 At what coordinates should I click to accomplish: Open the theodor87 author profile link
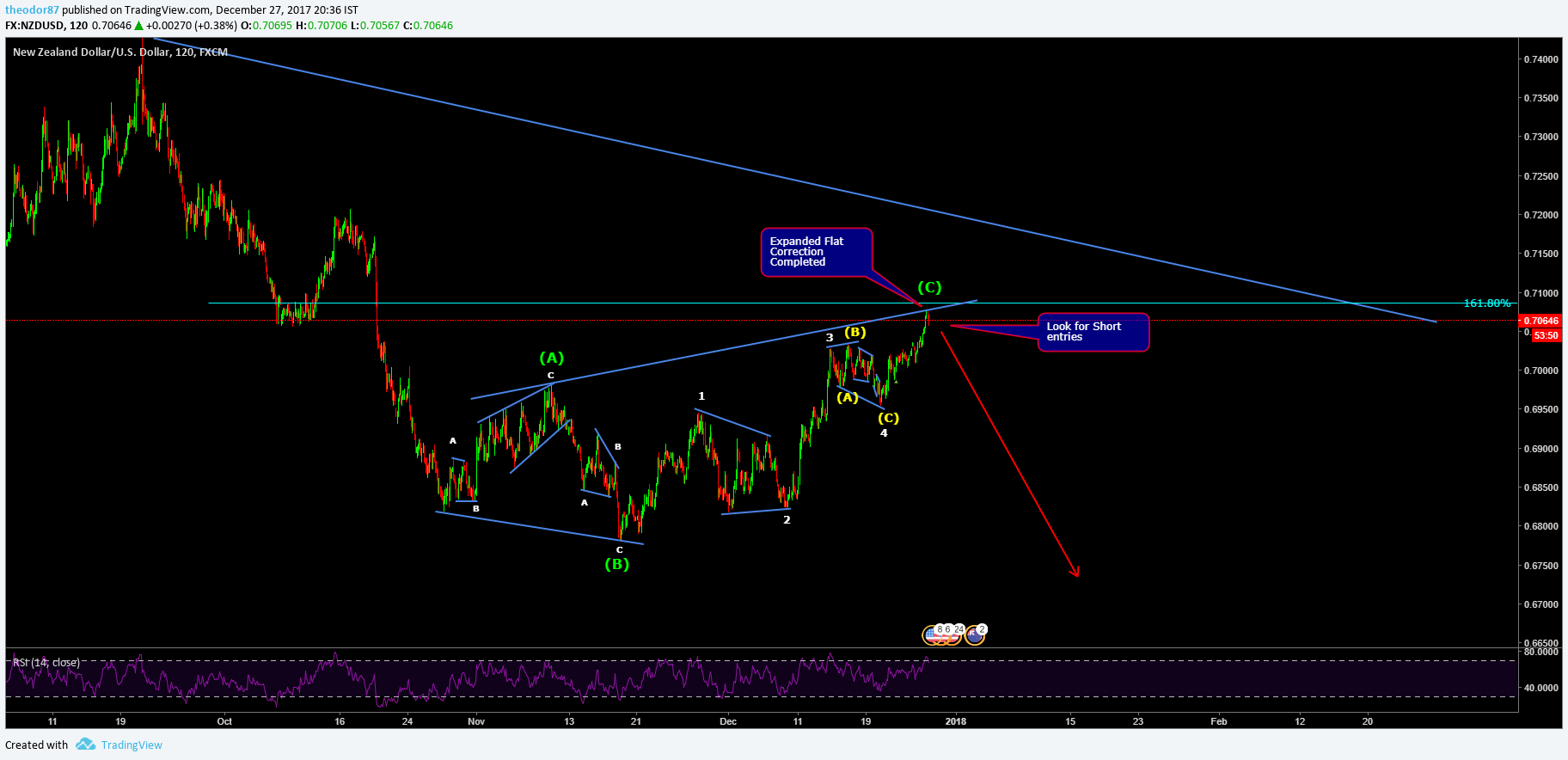[32, 10]
